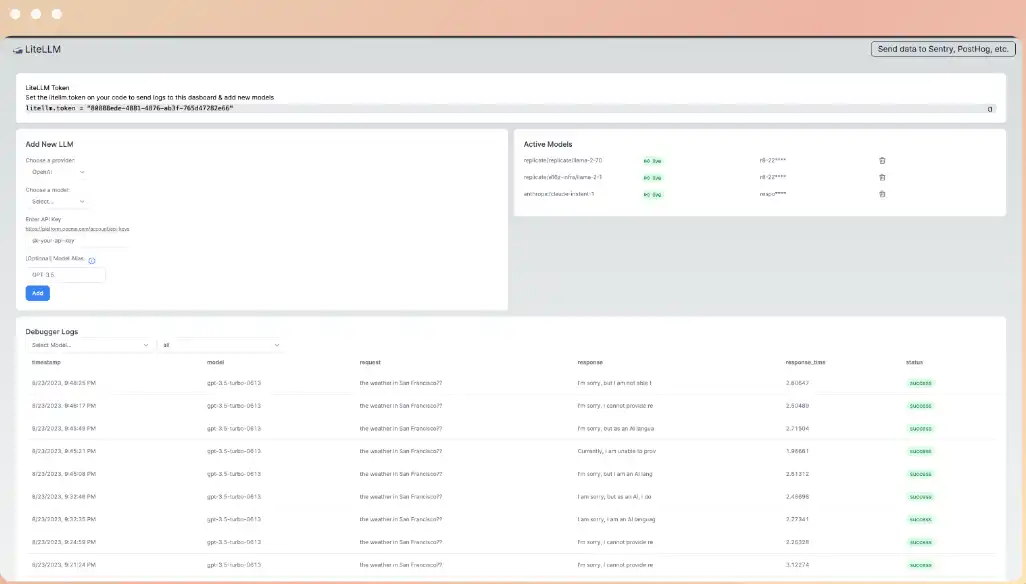Click the status column header
Viewport: 1026px width, 584px height.
(x=914, y=362)
